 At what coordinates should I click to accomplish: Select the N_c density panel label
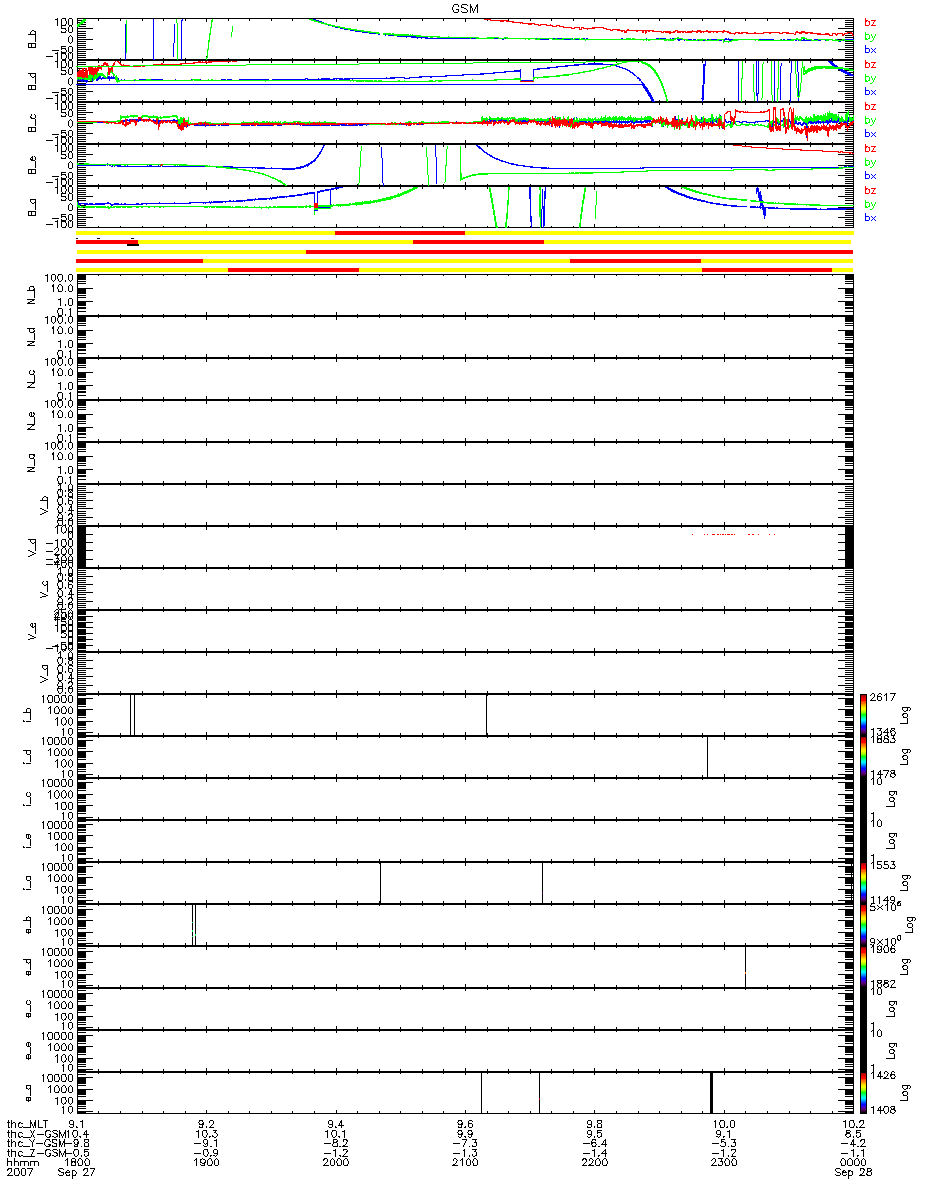click(30, 378)
